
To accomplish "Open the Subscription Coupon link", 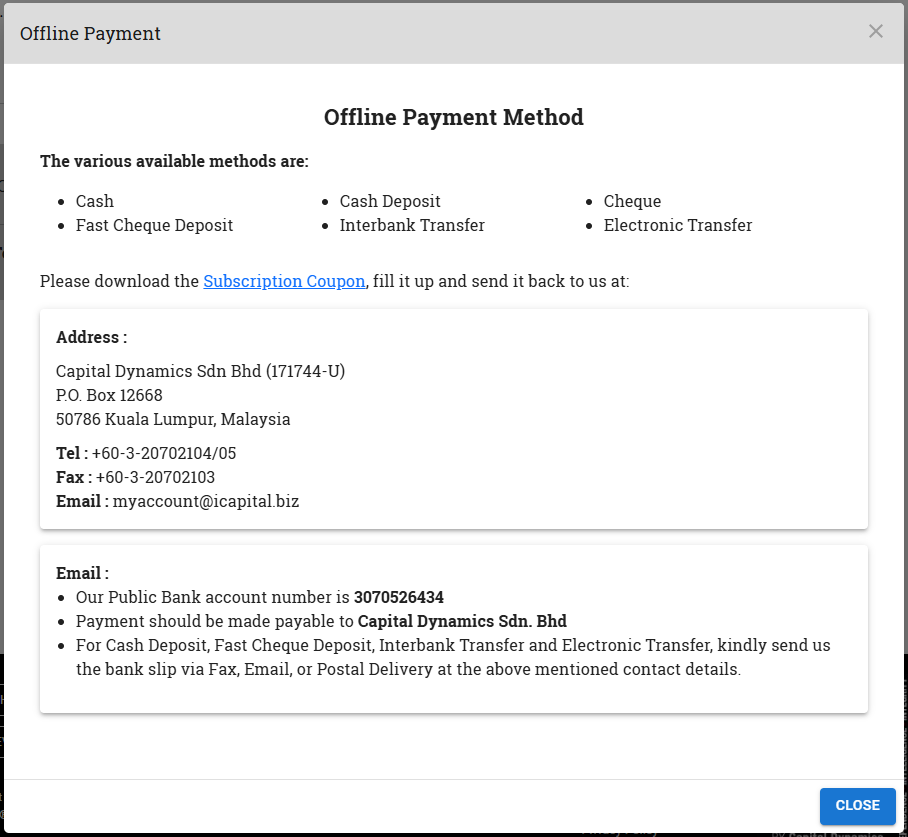I will coord(284,281).
